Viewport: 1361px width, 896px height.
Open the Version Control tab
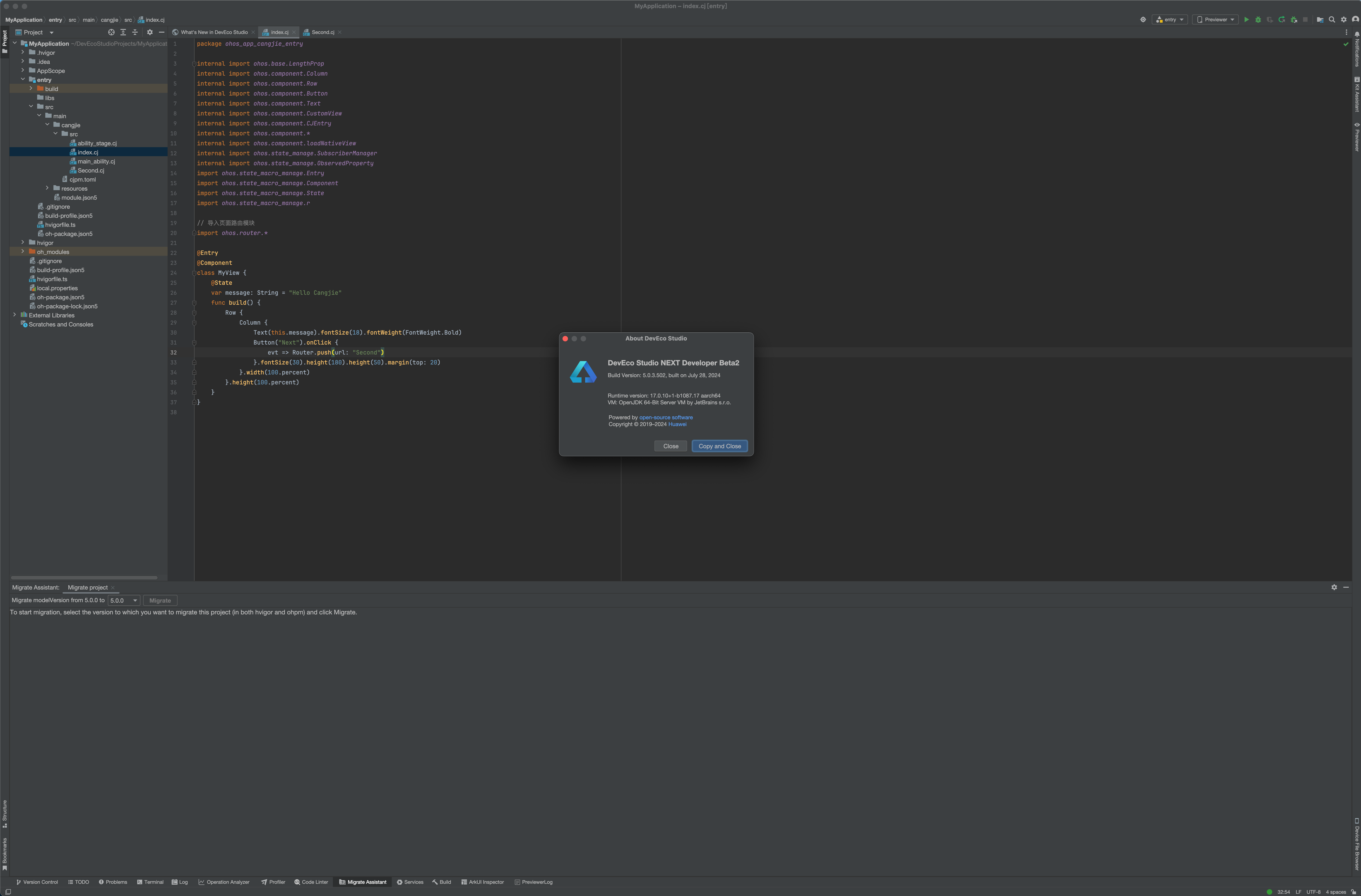37,882
